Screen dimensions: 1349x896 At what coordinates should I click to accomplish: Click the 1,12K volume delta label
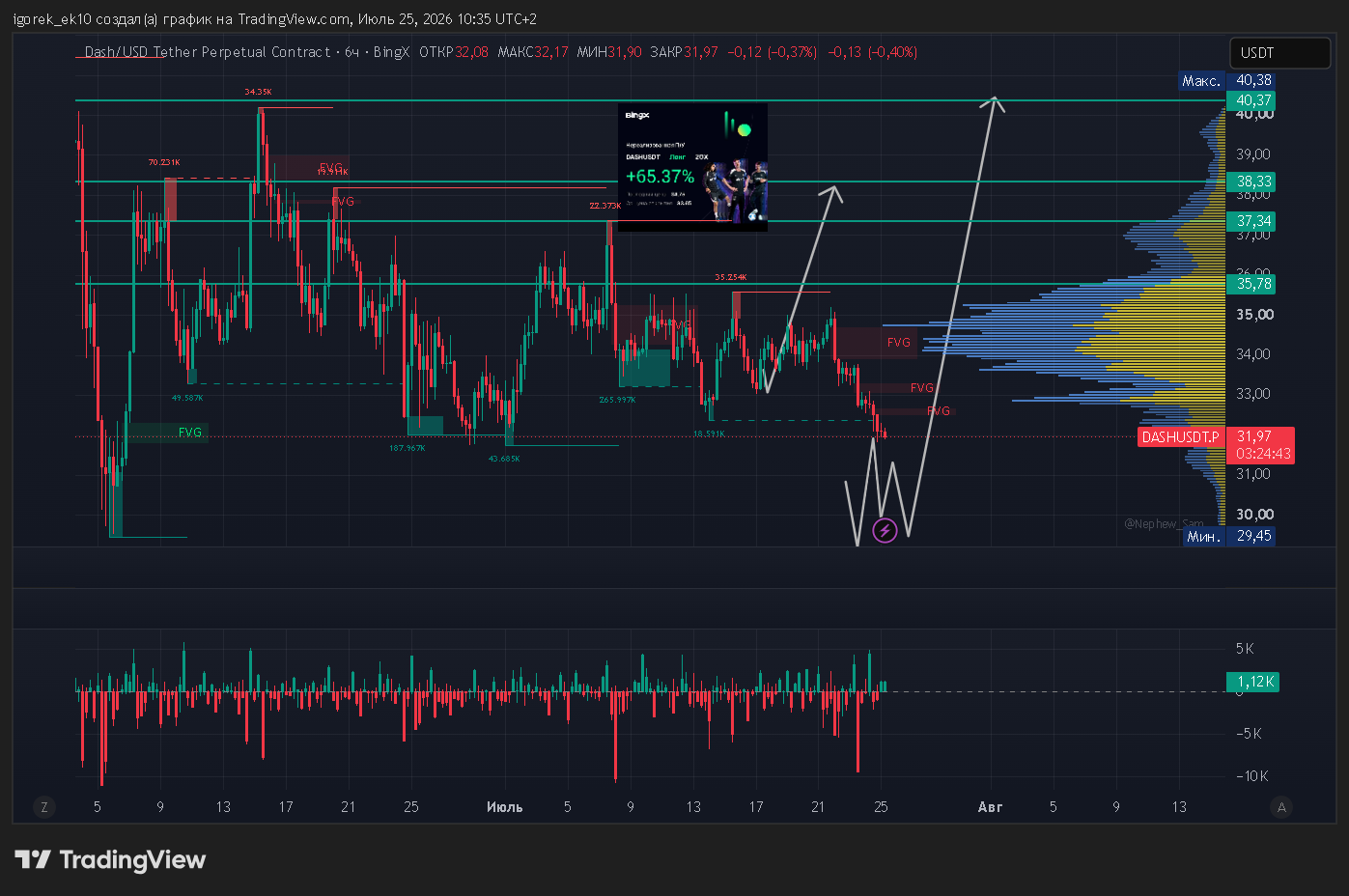click(1253, 682)
